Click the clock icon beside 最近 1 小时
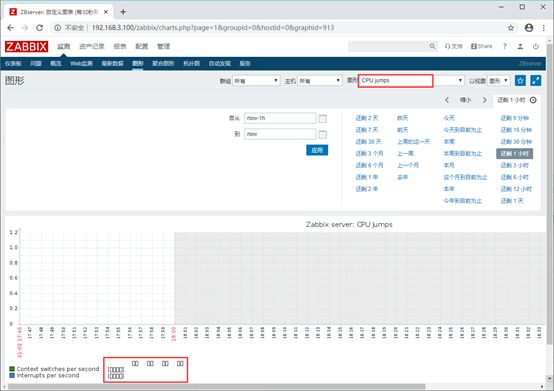554x391 pixels. 533,100
